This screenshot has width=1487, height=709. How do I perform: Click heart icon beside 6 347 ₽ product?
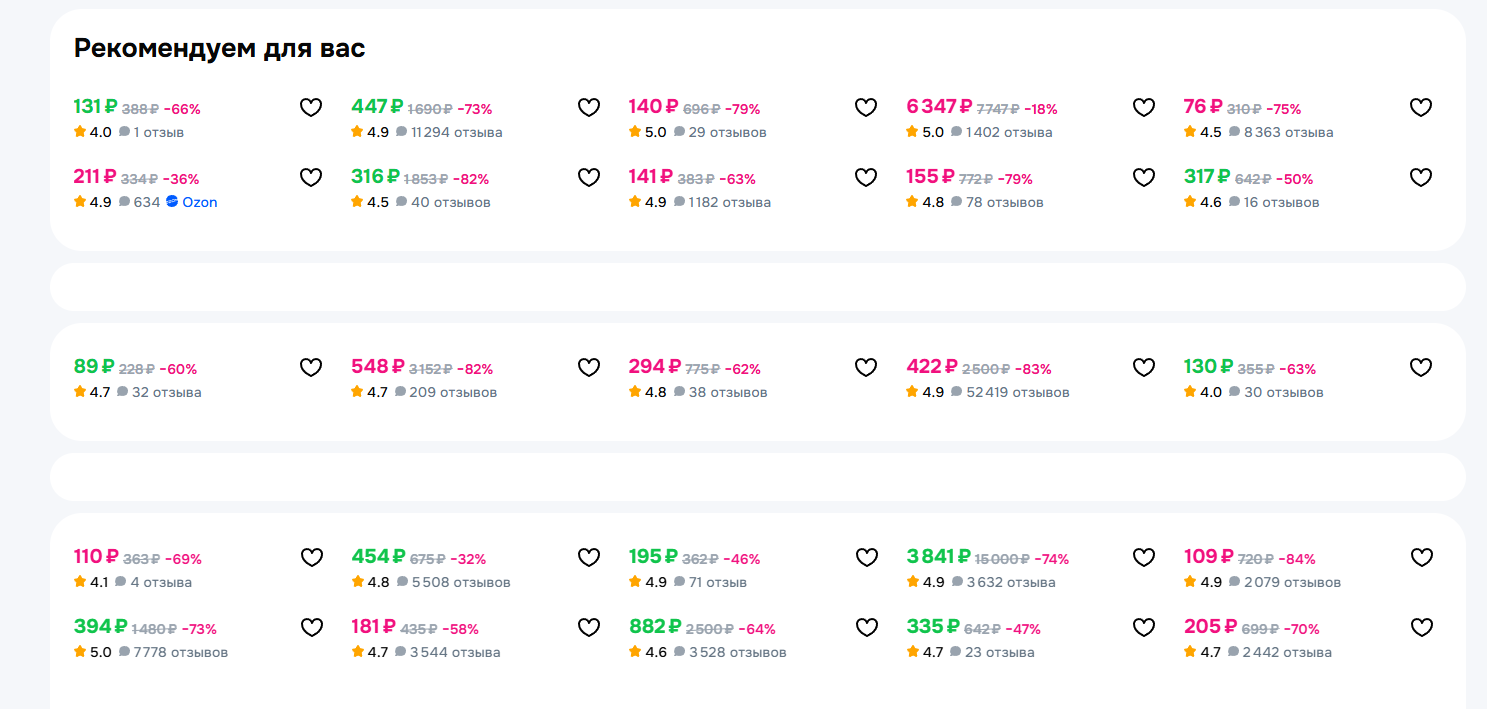tap(1144, 108)
